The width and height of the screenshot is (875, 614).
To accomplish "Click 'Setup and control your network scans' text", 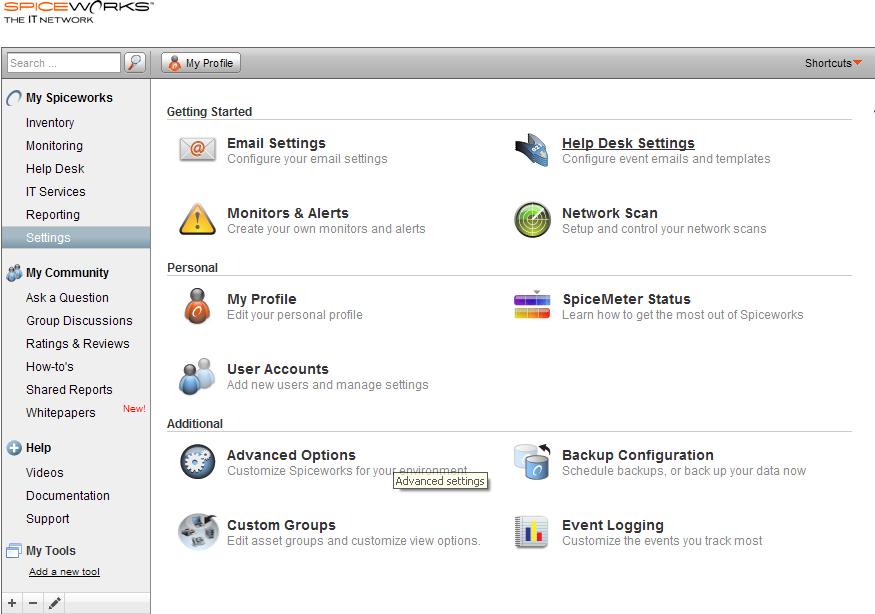I will (664, 229).
